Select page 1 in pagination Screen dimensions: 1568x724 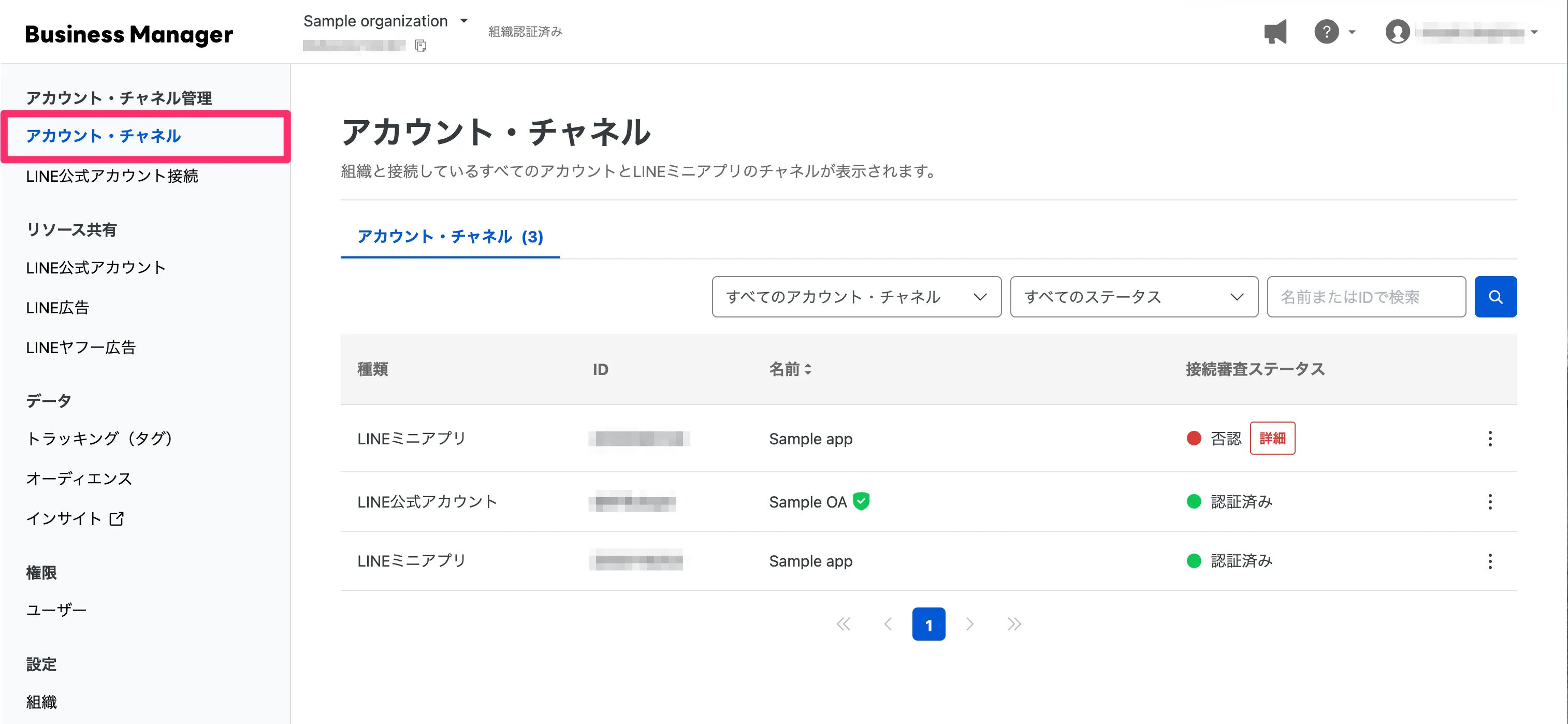(928, 624)
